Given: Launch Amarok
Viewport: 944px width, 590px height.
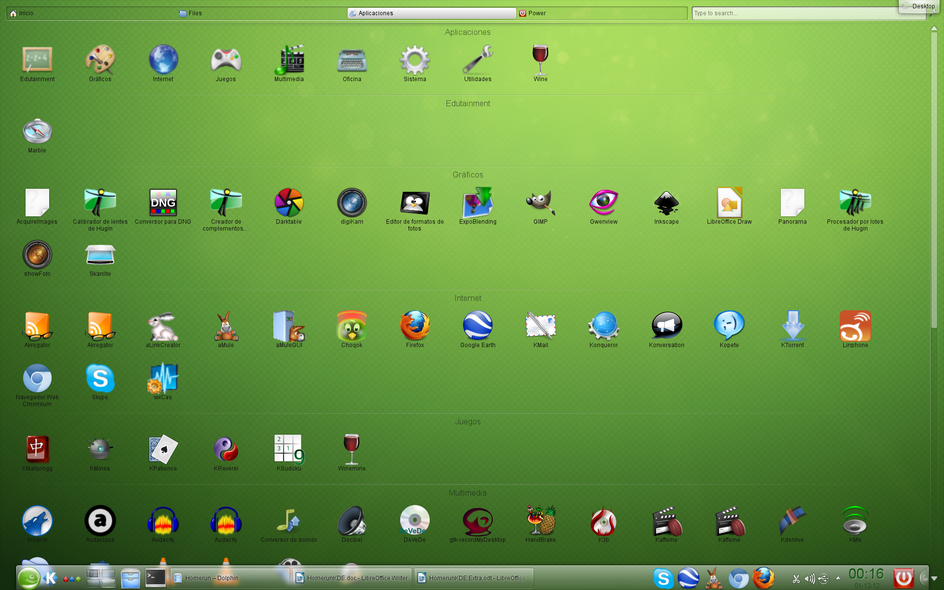Looking at the screenshot, I should point(37,524).
